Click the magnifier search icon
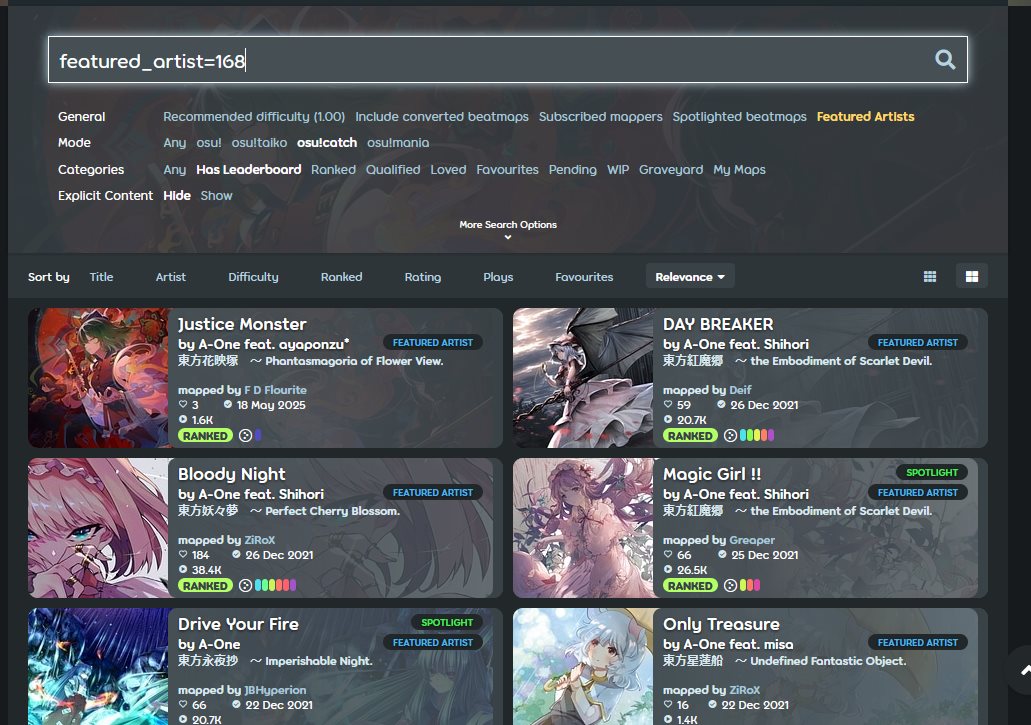Screen dimensions: 1031x725 coord(945,60)
